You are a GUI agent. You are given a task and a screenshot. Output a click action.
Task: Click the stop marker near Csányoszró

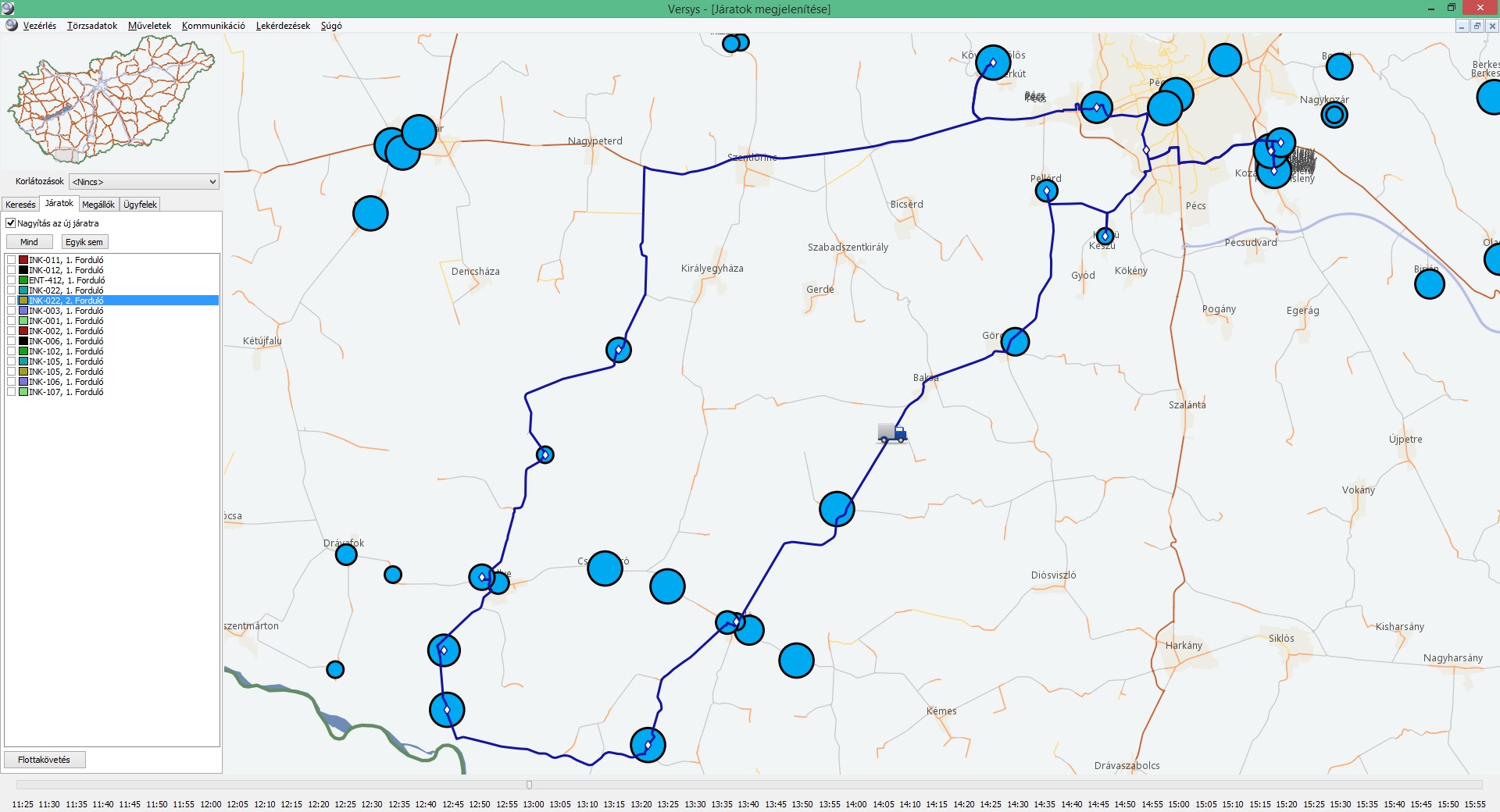(605, 568)
